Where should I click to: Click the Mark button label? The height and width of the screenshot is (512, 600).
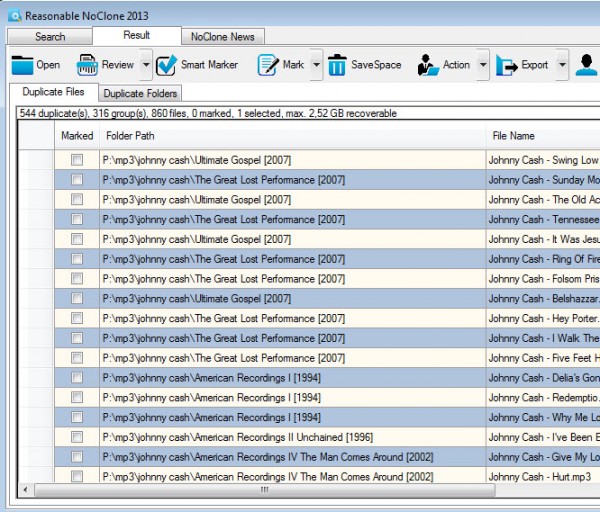[293, 65]
